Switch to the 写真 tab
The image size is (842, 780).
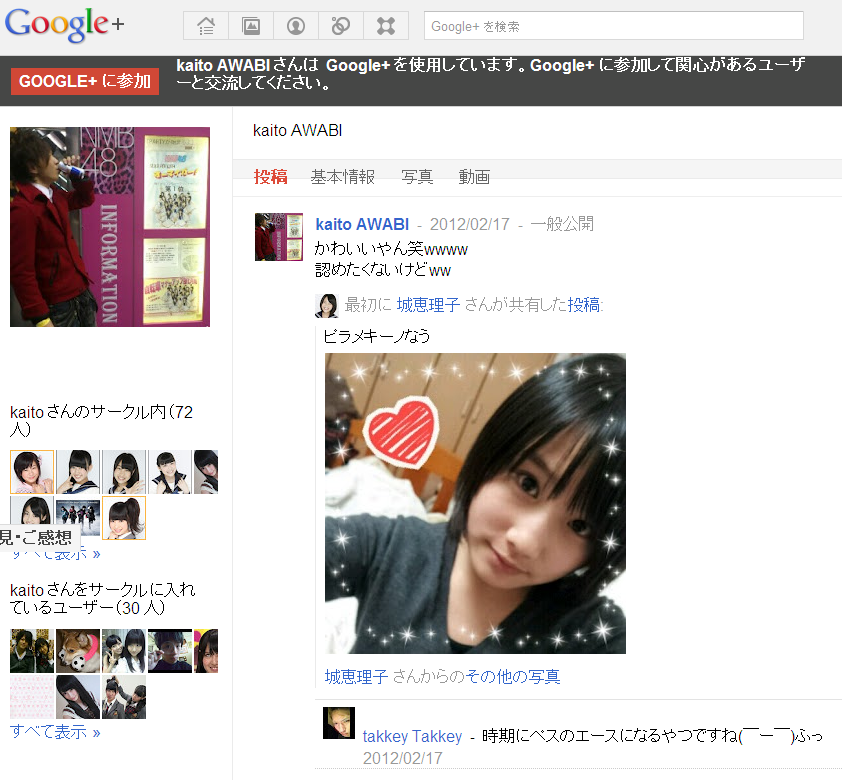[417, 177]
